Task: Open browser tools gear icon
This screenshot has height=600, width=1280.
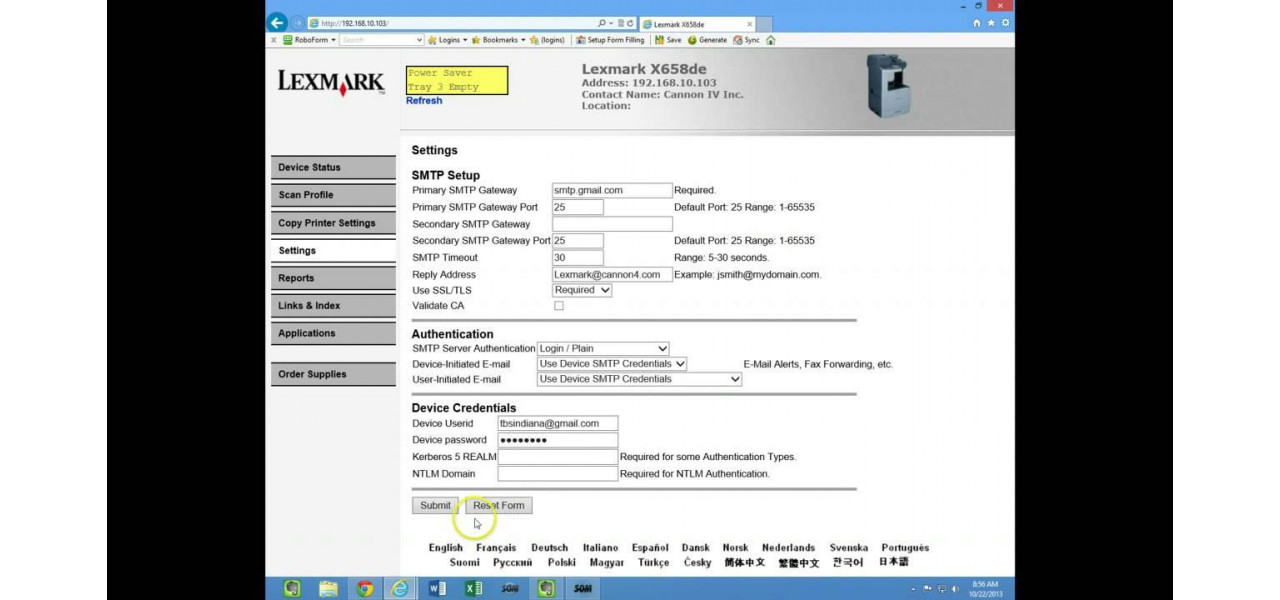Action: [x=1005, y=22]
